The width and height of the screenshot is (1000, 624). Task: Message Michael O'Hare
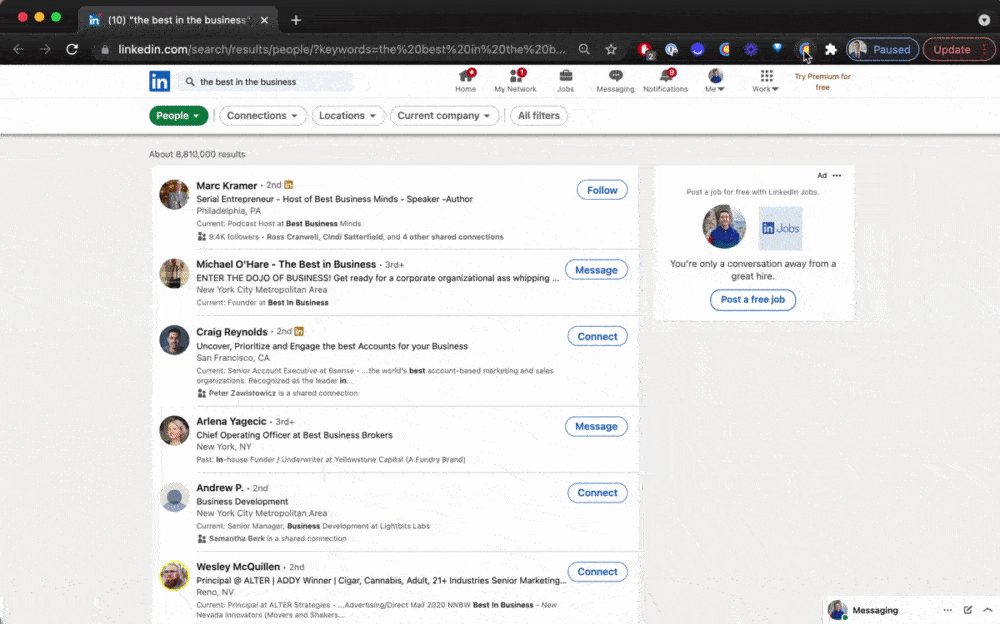[596, 270]
